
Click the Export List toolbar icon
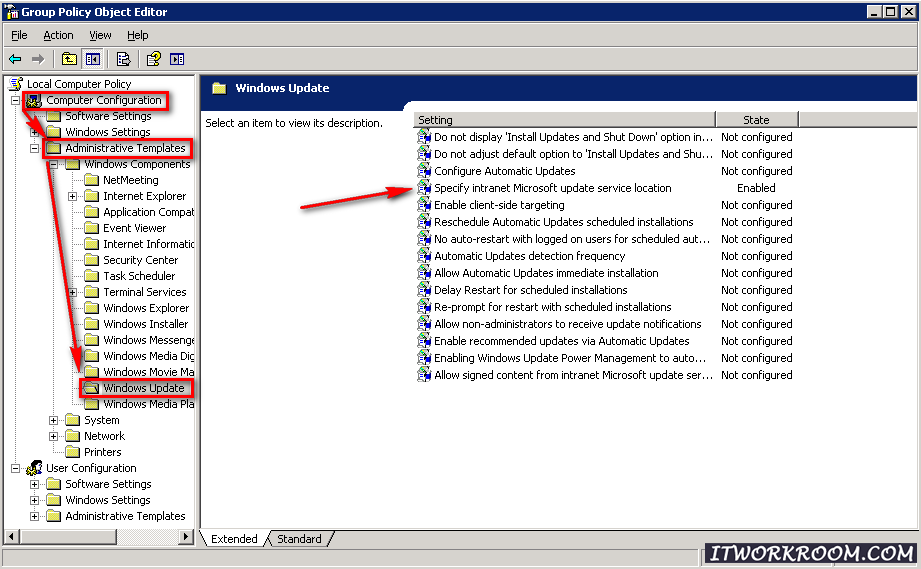(123, 59)
